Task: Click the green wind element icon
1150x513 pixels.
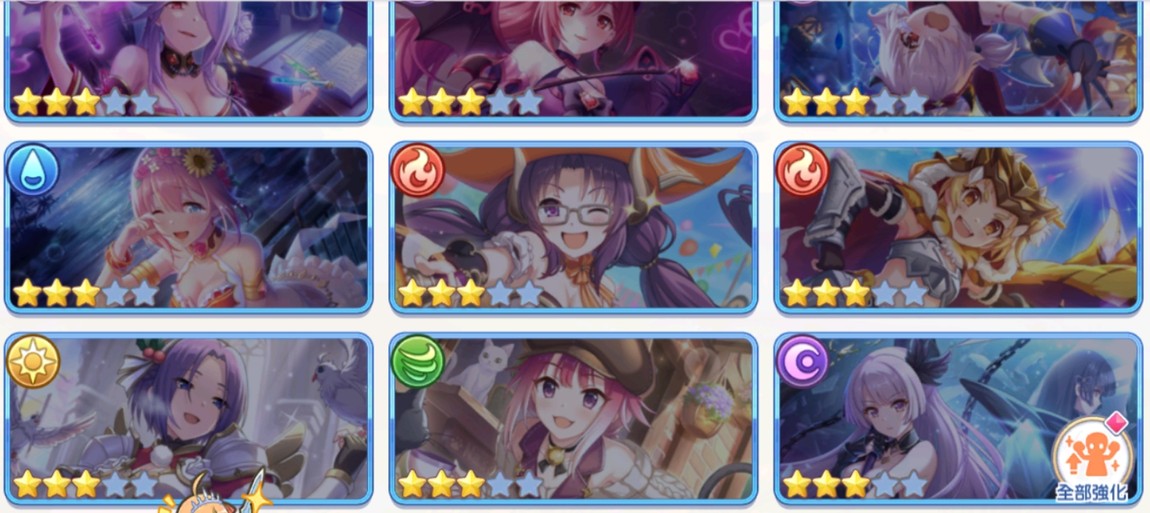Action: pyautogui.click(x=418, y=362)
